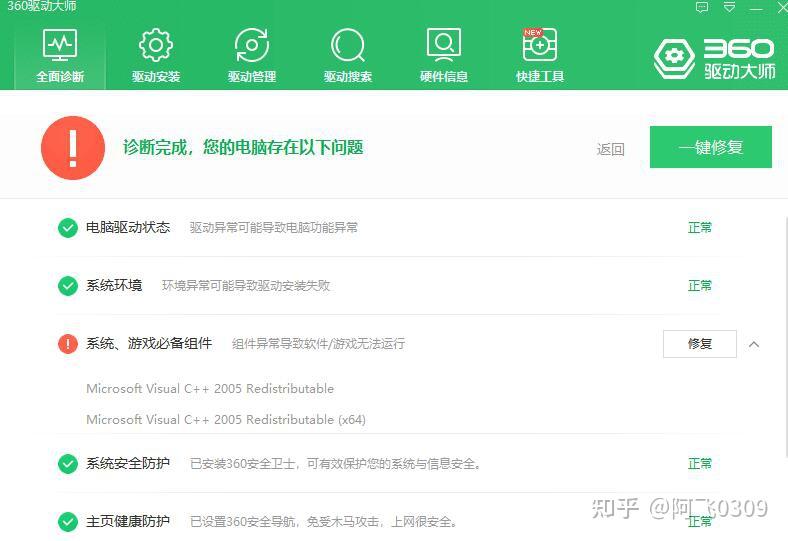Screen dimensions: 788x541
Task: Click the 环境异常可能导致驱动安装失败 description
Action: pos(246,286)
